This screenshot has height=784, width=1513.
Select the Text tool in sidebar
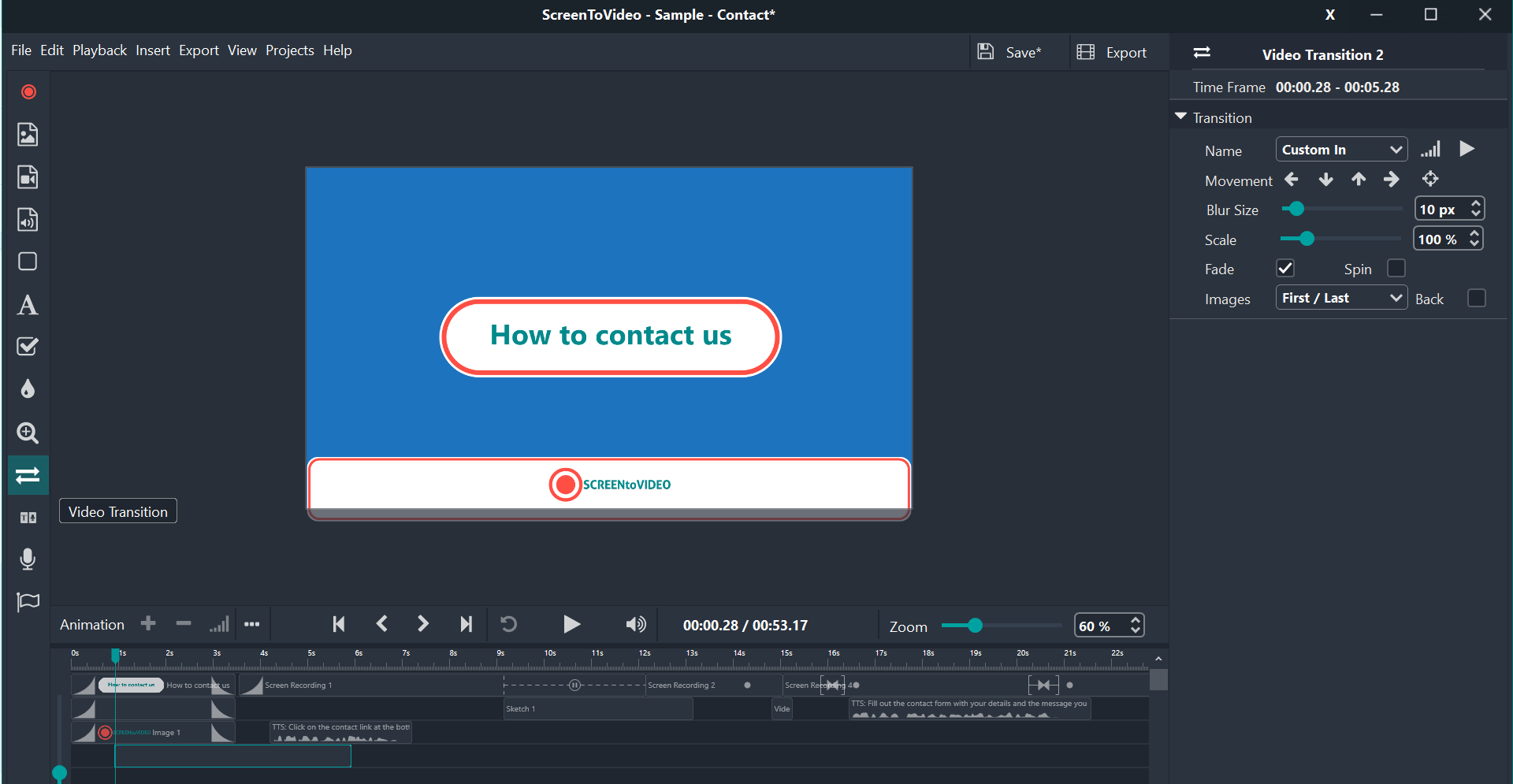pyautogui.click(x=28, y=305)
